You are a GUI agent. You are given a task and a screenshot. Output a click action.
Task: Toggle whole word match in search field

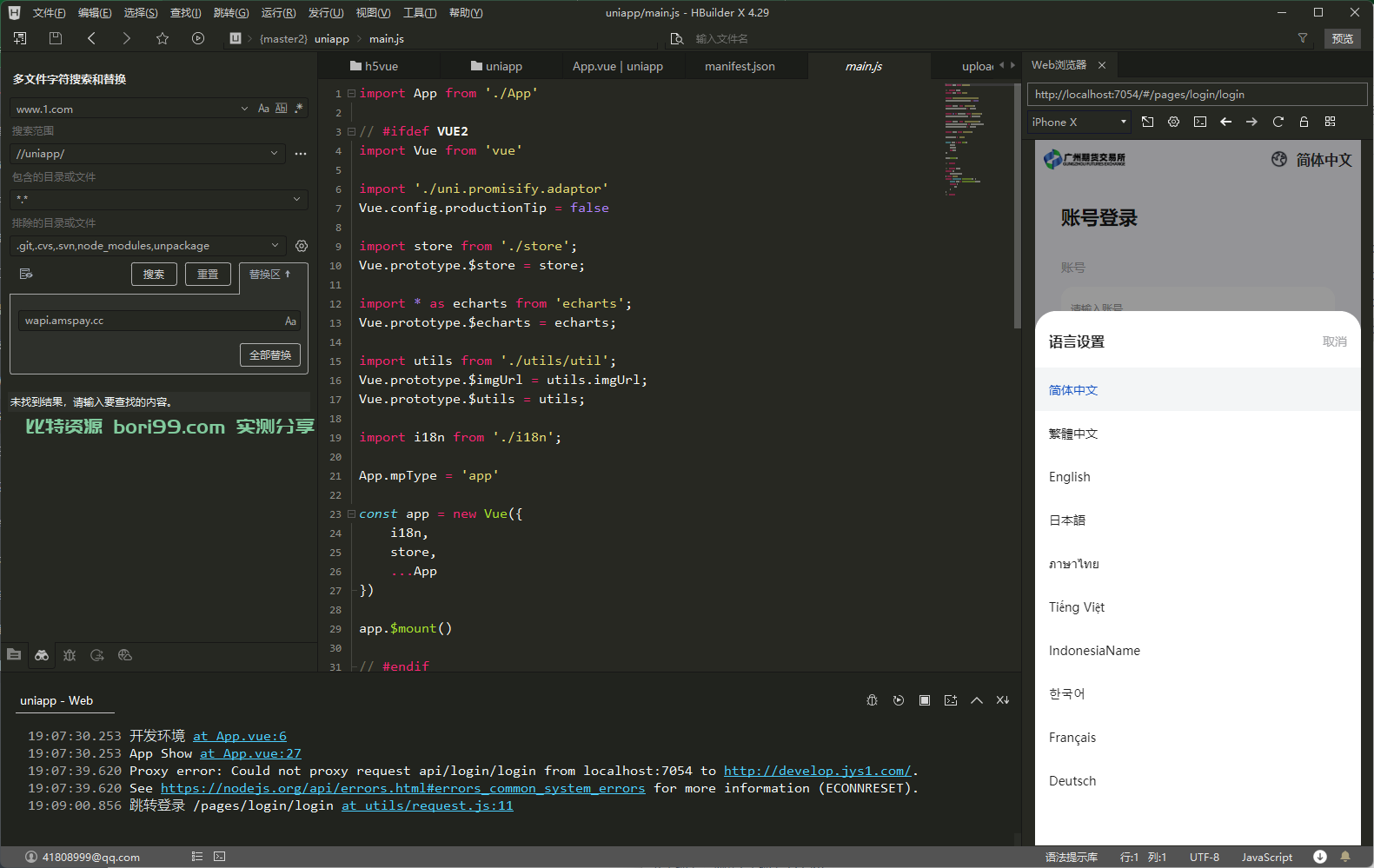coord(282,109)
